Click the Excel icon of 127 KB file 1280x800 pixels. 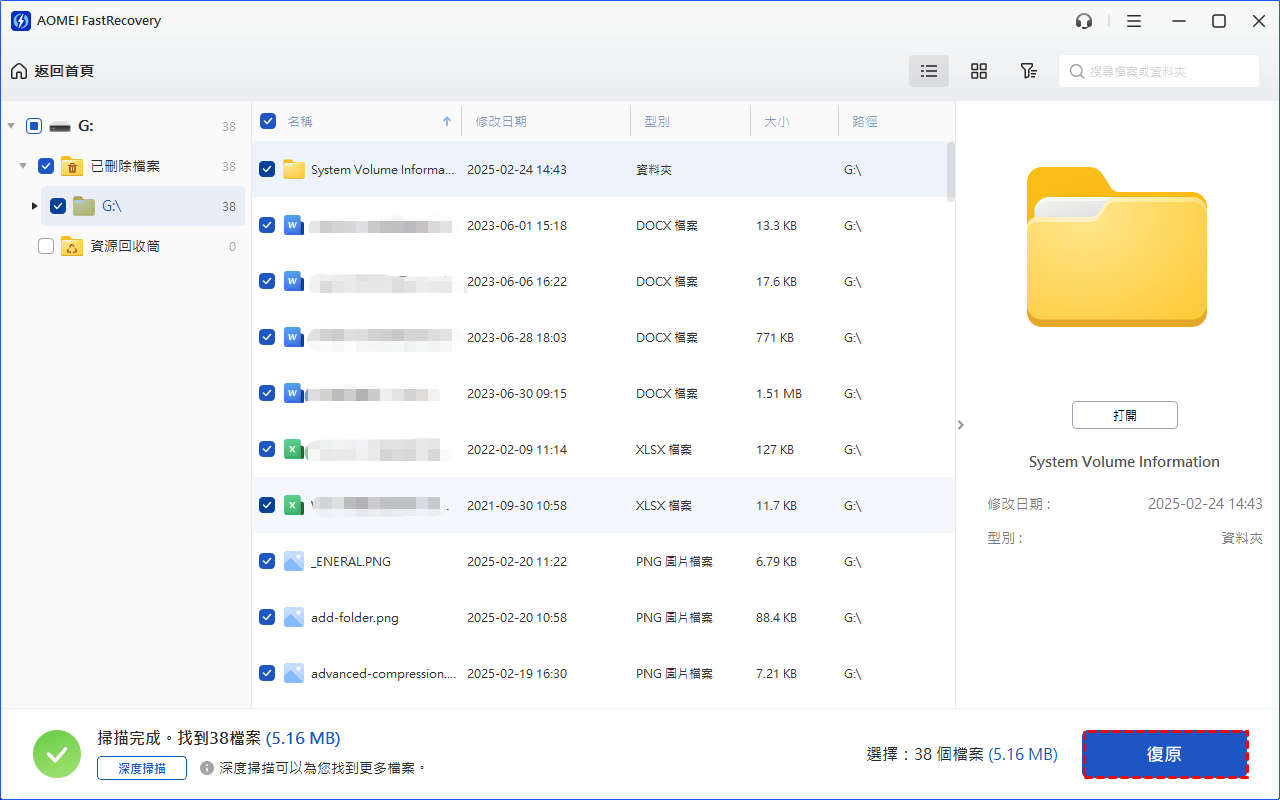coord(293,450)
